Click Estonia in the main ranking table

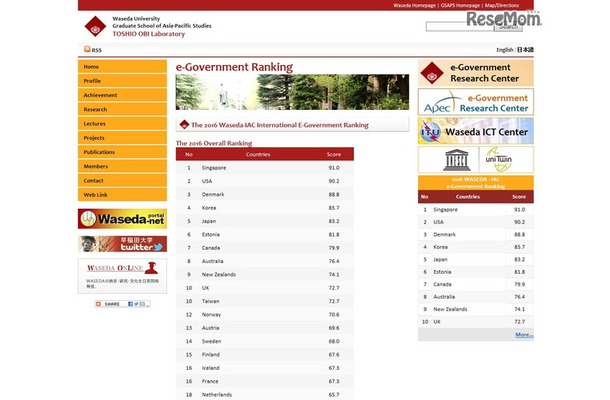click(x=211, y=234)
